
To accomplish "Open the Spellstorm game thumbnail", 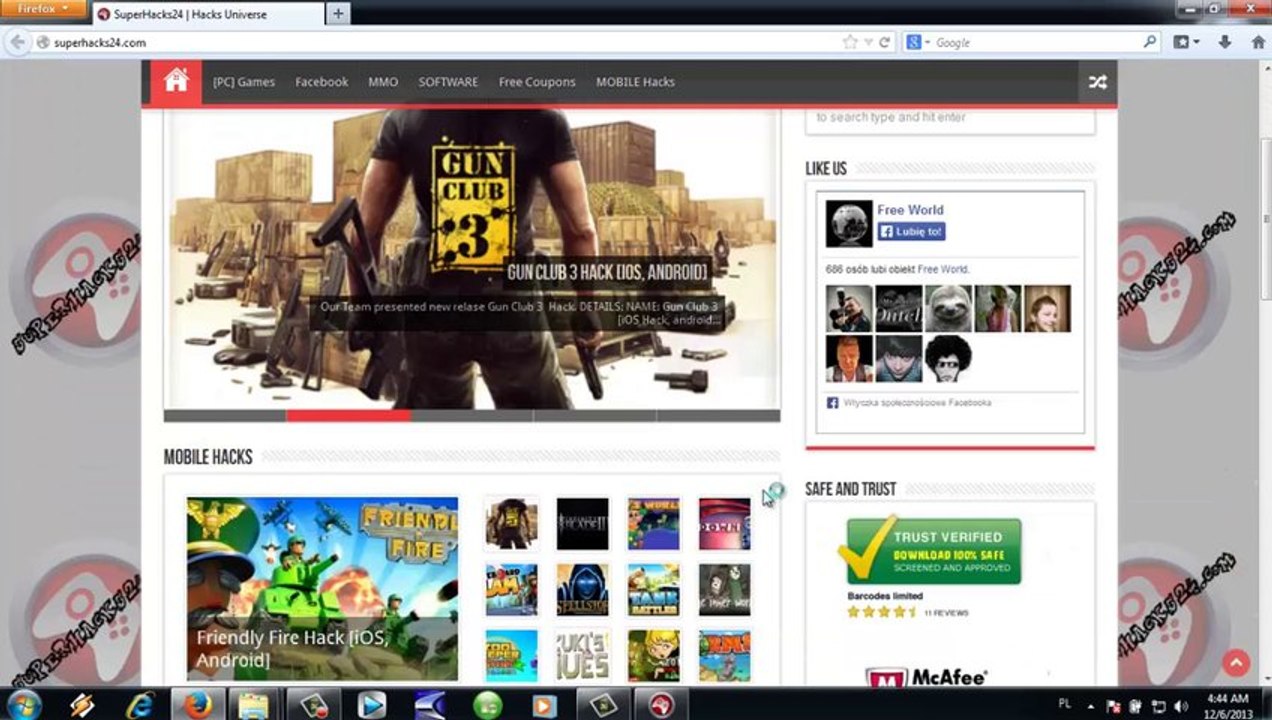I will [582, 590].
